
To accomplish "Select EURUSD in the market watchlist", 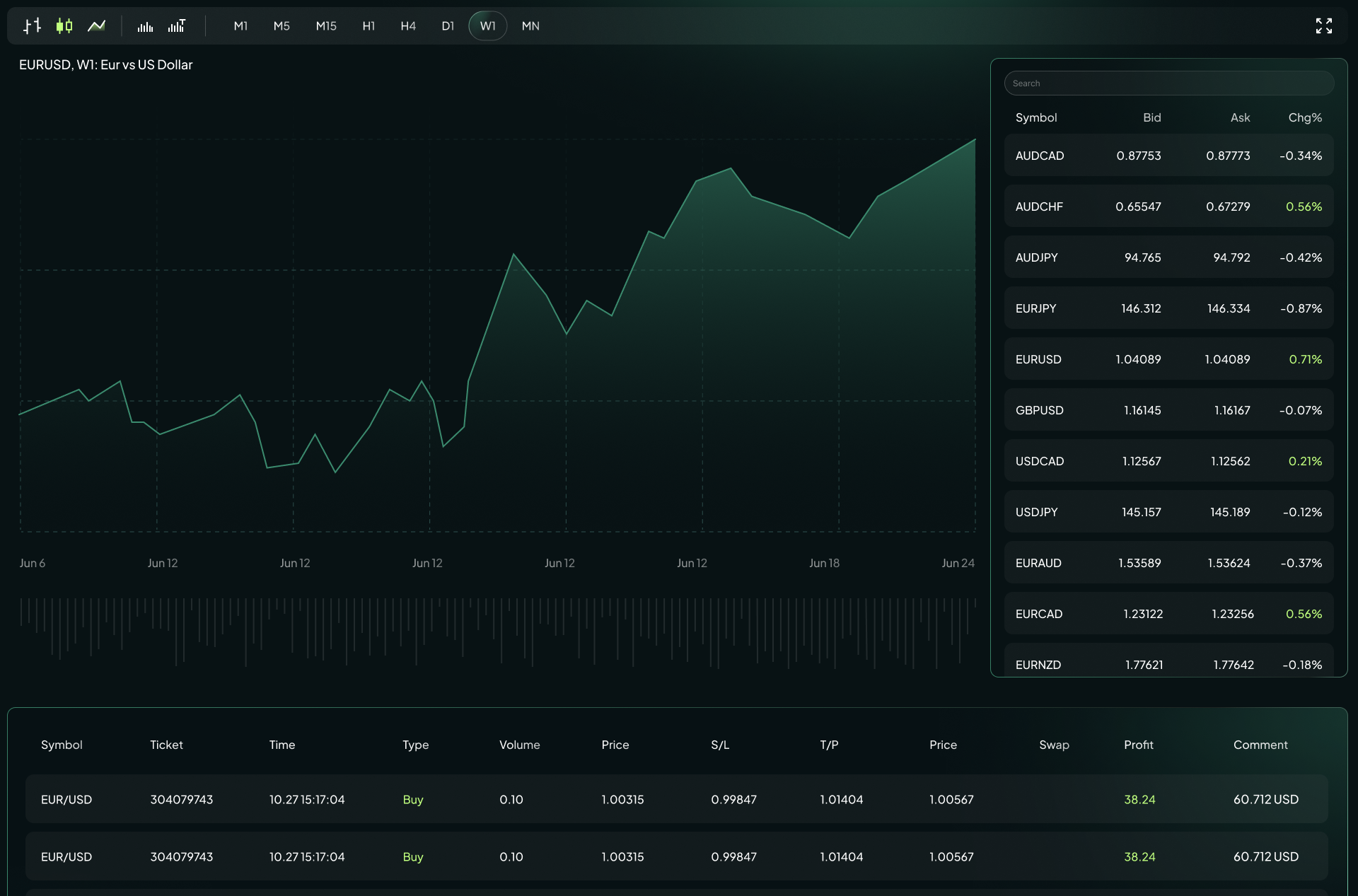I will pos(1169,359).
